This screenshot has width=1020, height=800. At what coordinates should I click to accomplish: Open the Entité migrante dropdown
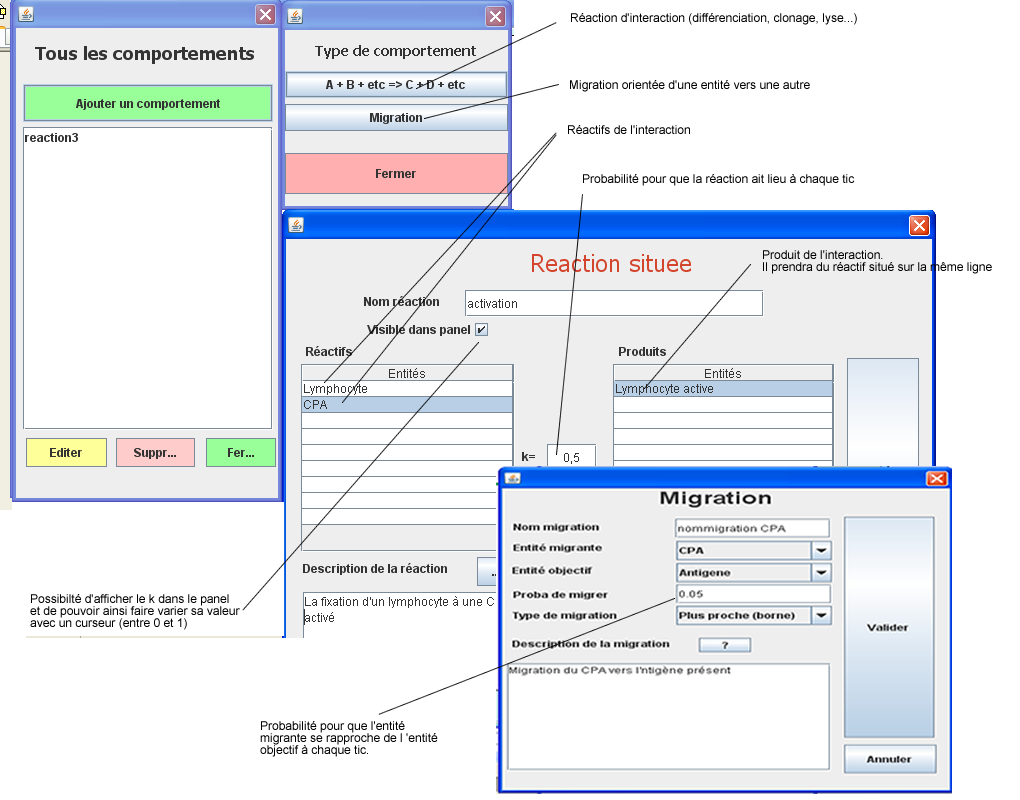point(820,550)
